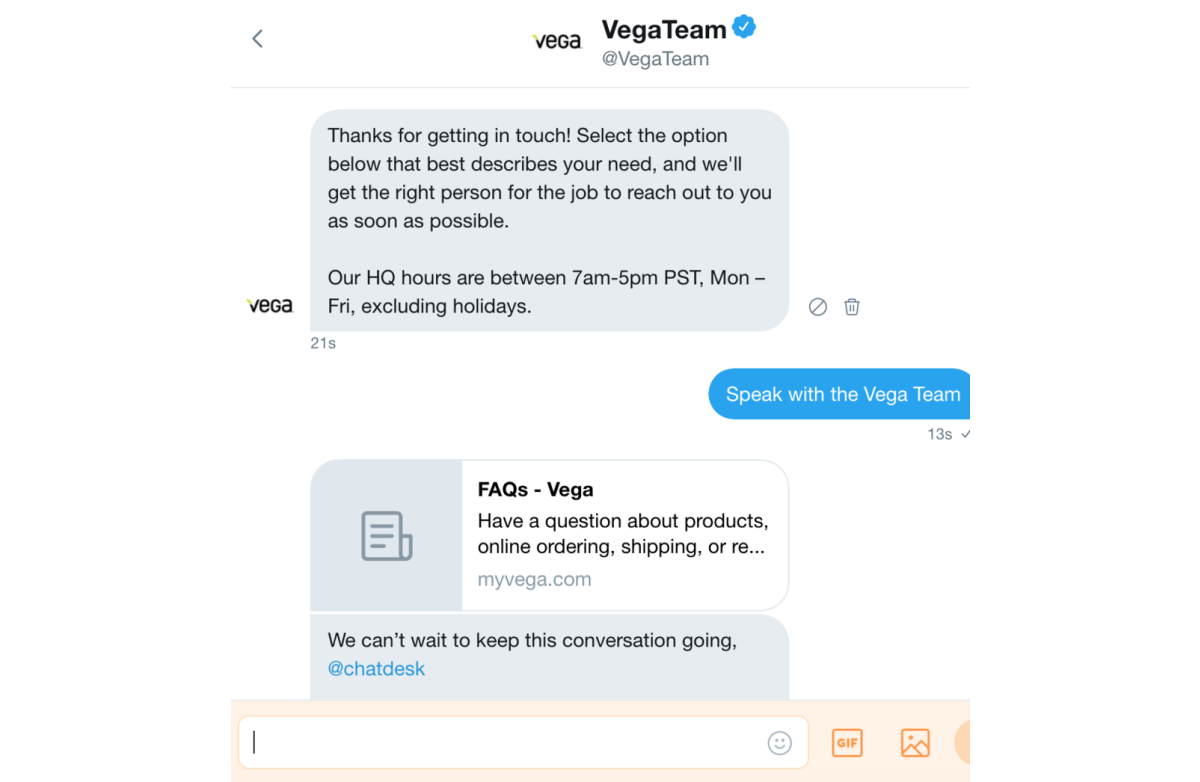This screenshot has height=782, width=1200.
Task: Click the @VegaTeam handle
Action: (x=655, y=59)
